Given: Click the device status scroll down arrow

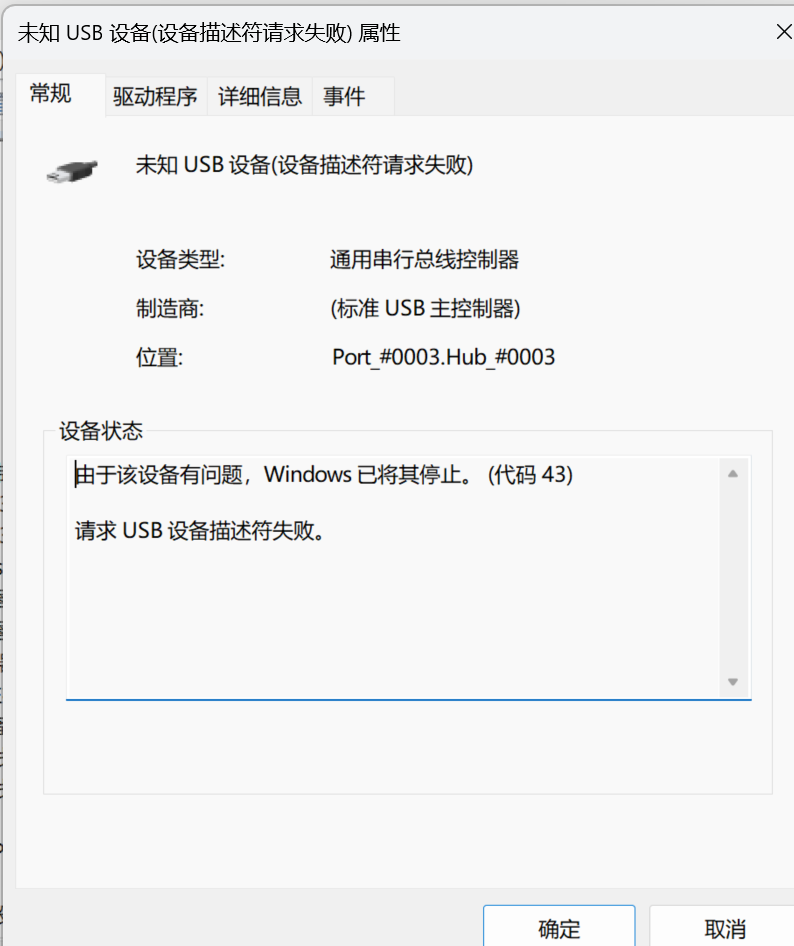Looking at the screenshot, I should (733, 682).
